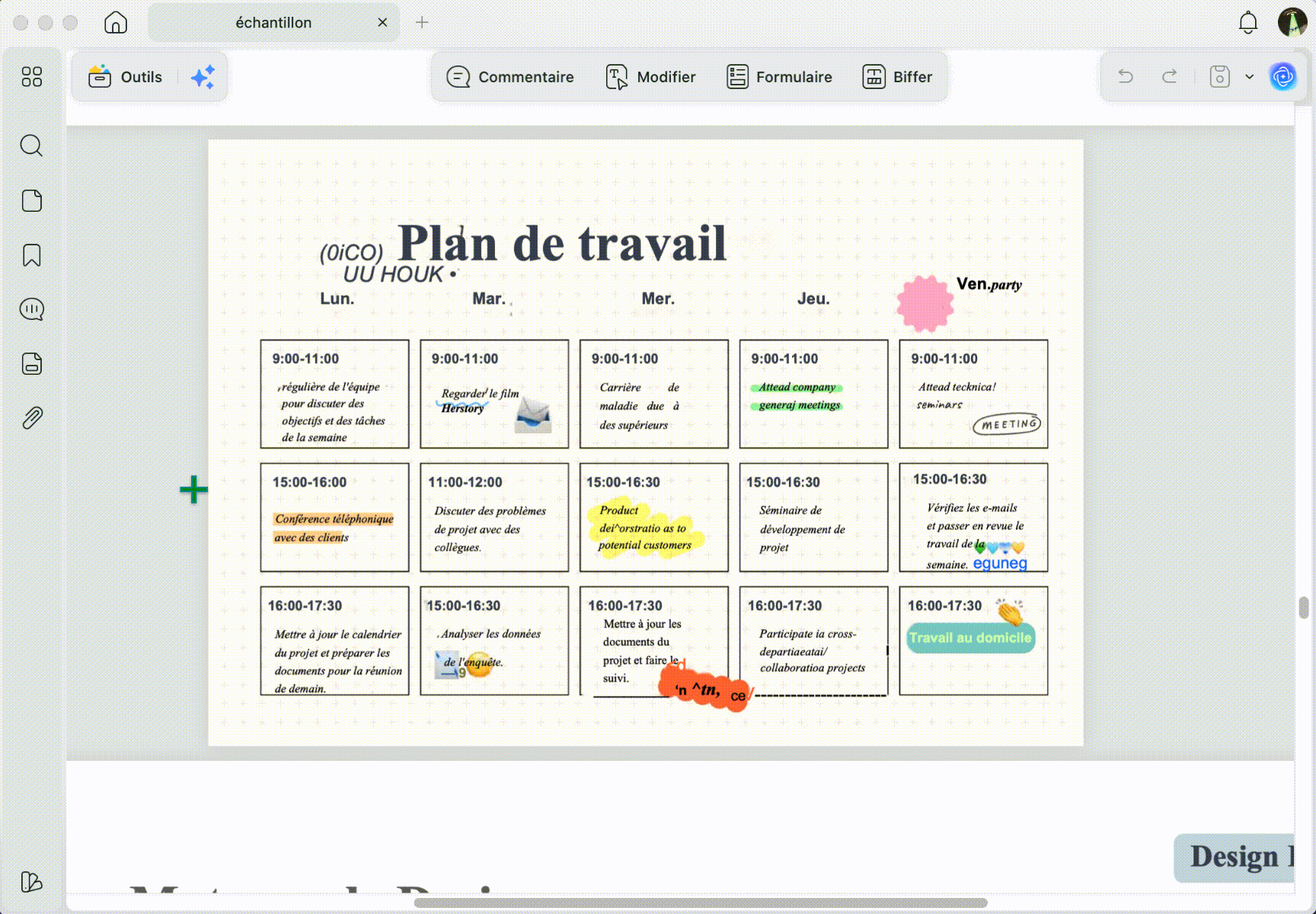Click 'Séminaire de' text in Jeu. cell
The height and width of the screenshot is (914, 1316).
790,510
